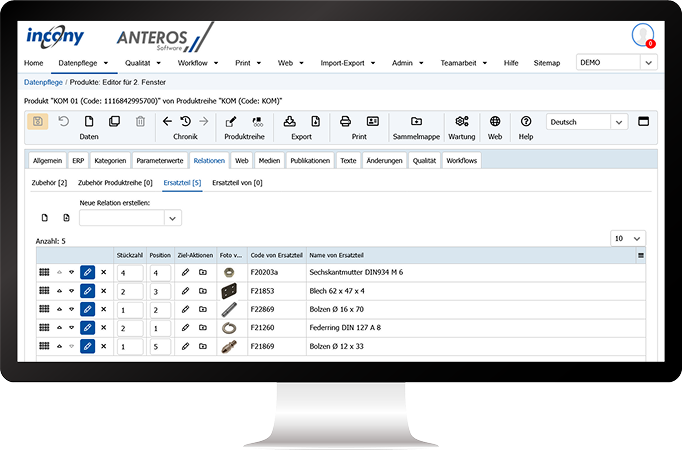Select the Ersatzteil von [0] subtab
Screen dimensions: 682x450
pos(237,183)
